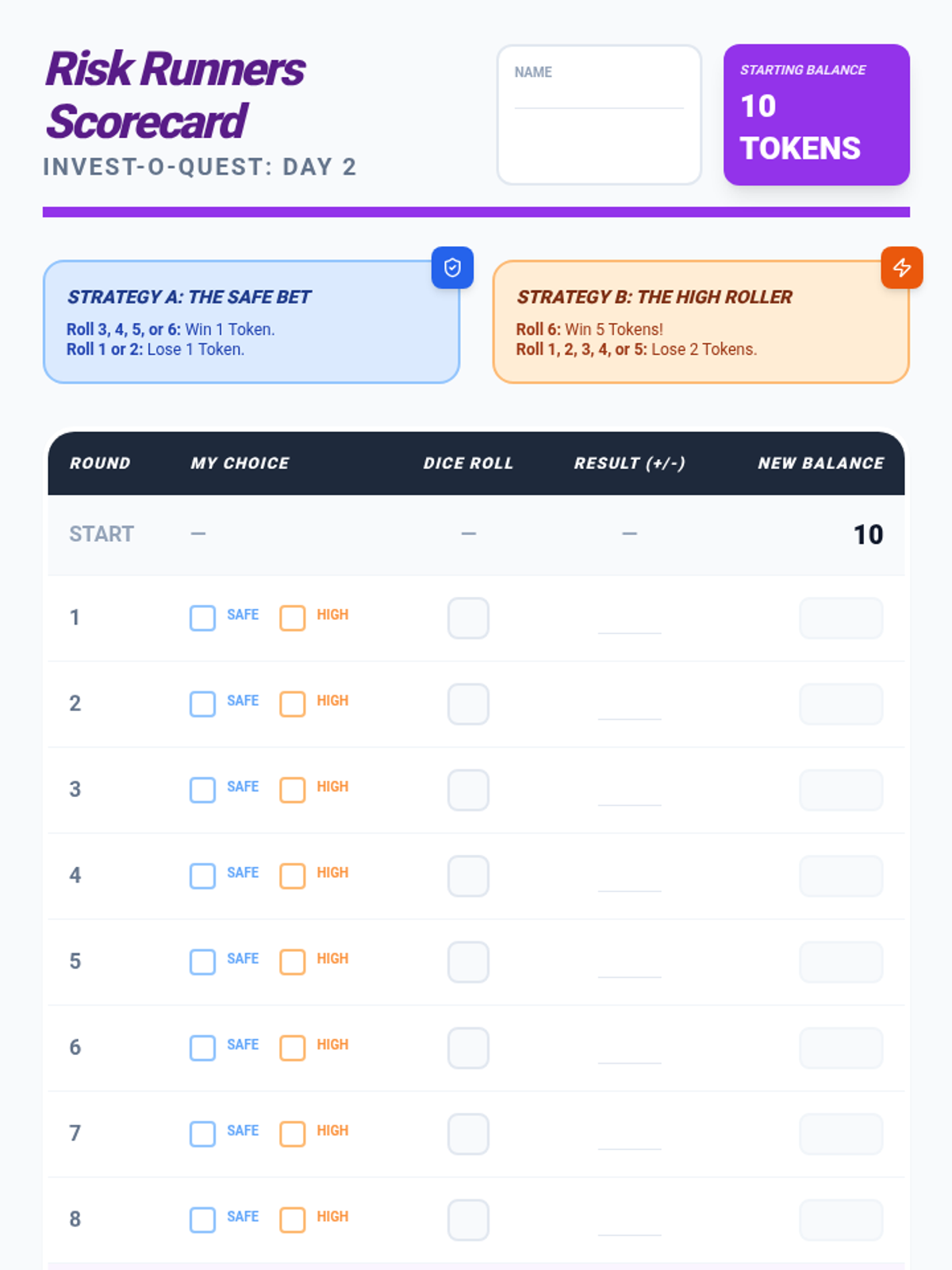Tick the HIGH checkbox for round 2
Image resolution: width=952 pixels, height=1270 pixels.
click(x=292, y=704)
